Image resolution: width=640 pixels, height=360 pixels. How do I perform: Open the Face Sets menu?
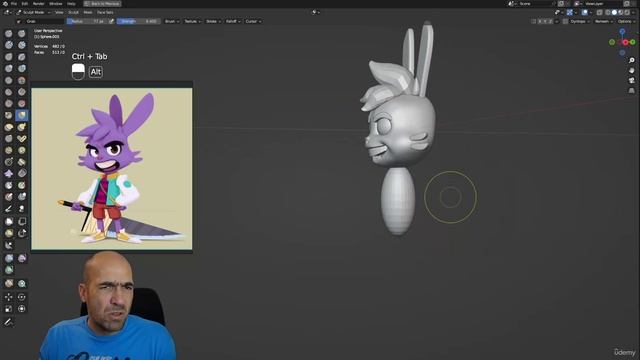coord(105,12)
